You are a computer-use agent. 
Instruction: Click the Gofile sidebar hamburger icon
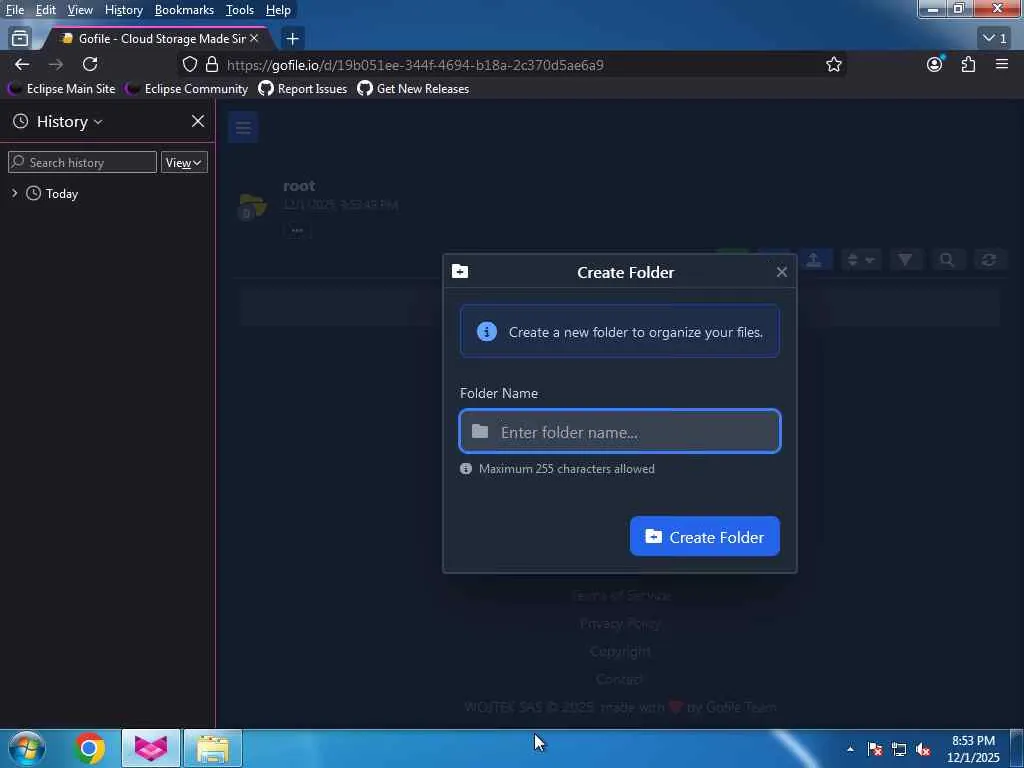pyautogui.click(x=243, y=127)
